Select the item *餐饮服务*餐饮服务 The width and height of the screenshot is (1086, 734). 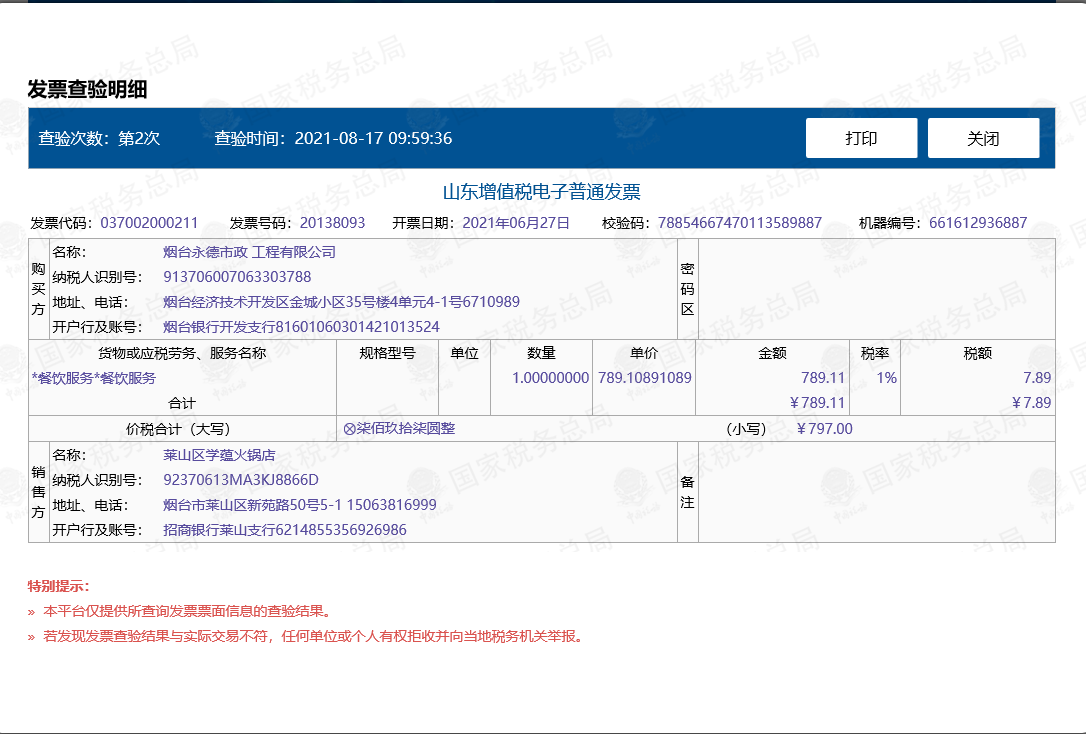(94, 378)
